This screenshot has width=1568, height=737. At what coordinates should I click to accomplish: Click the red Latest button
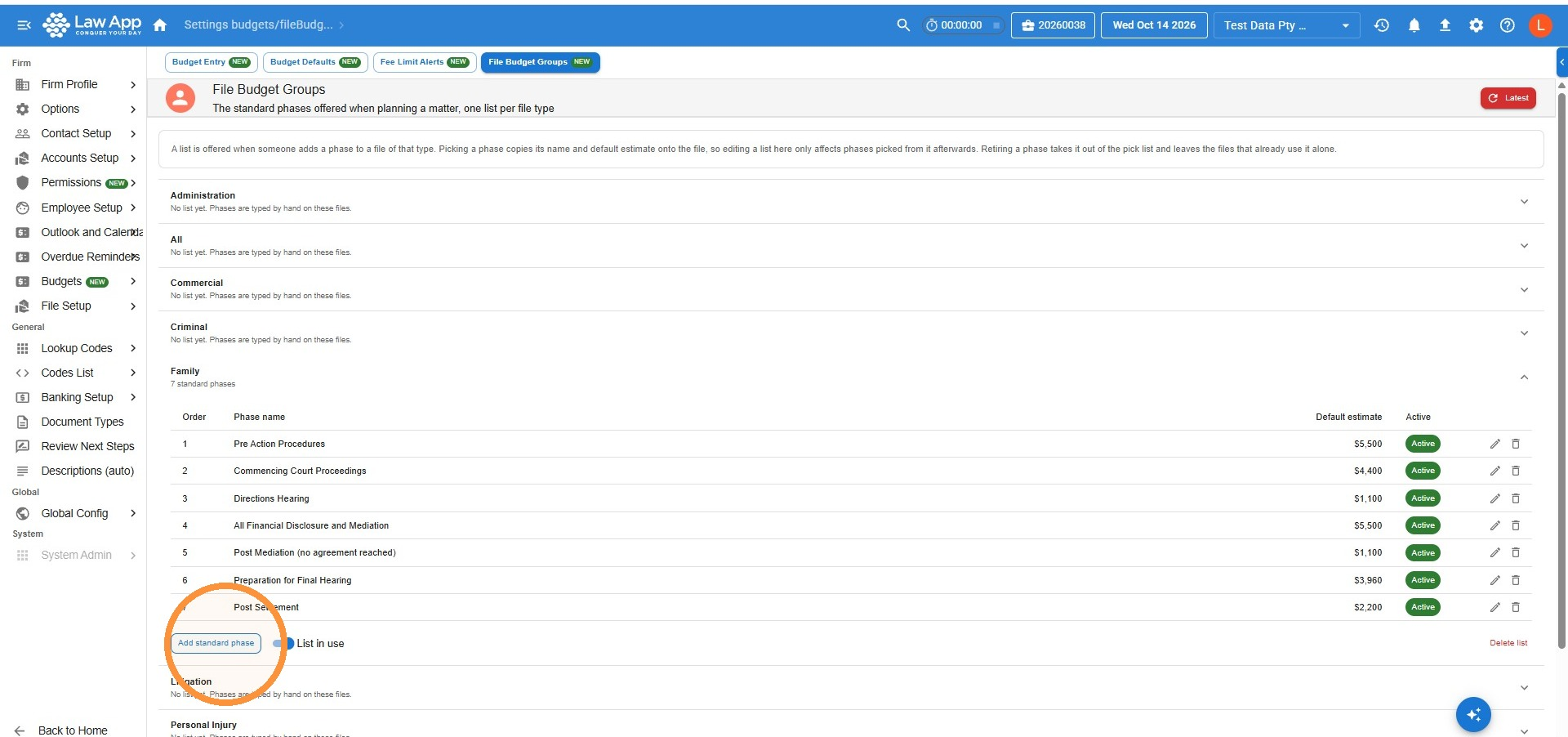tap(1508, 98)
